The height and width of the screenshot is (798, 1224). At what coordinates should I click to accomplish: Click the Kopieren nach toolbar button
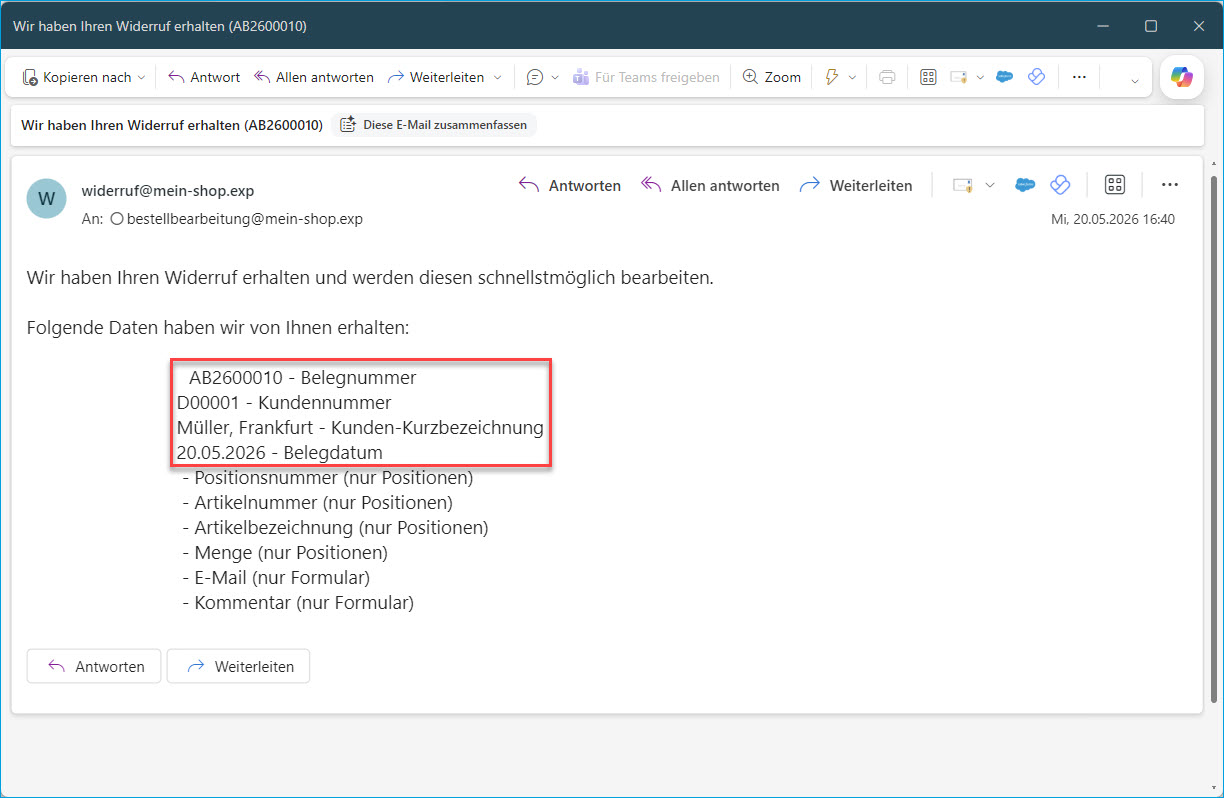(76, 77)
